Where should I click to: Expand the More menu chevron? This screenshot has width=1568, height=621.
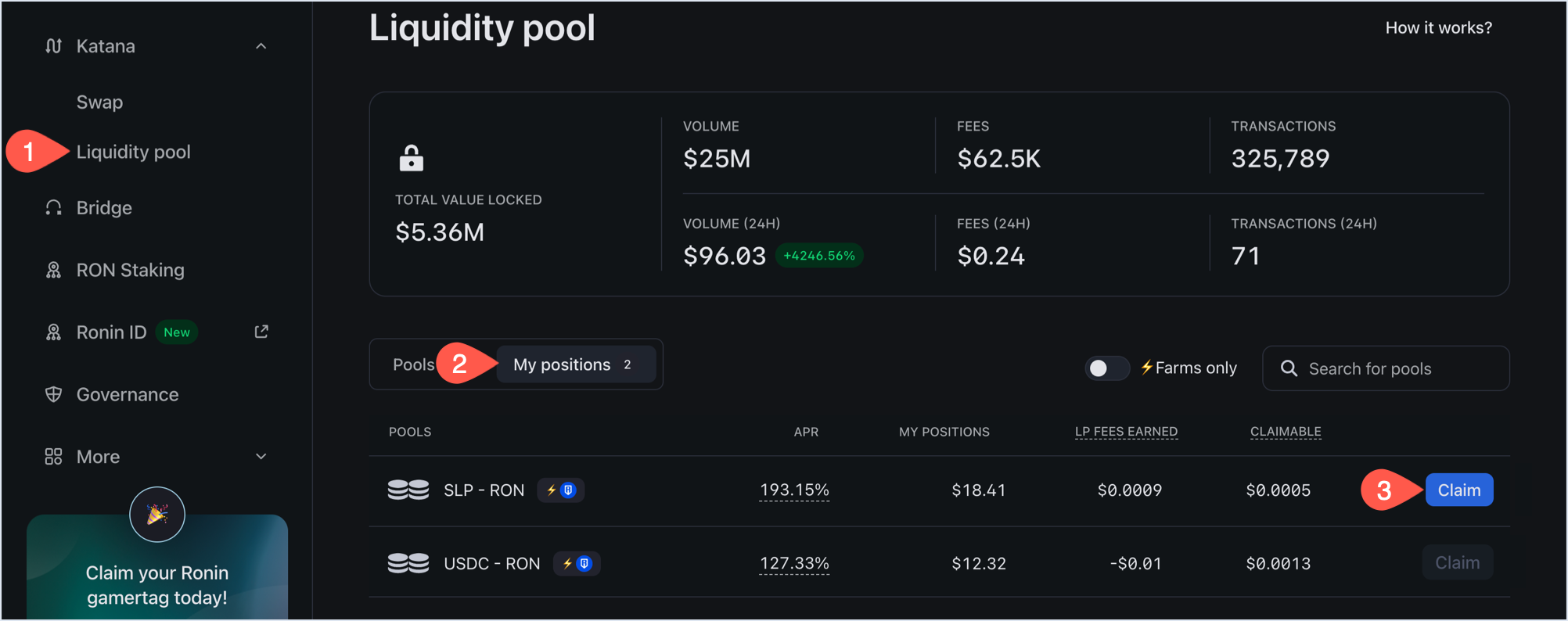(x=261, y=457)
